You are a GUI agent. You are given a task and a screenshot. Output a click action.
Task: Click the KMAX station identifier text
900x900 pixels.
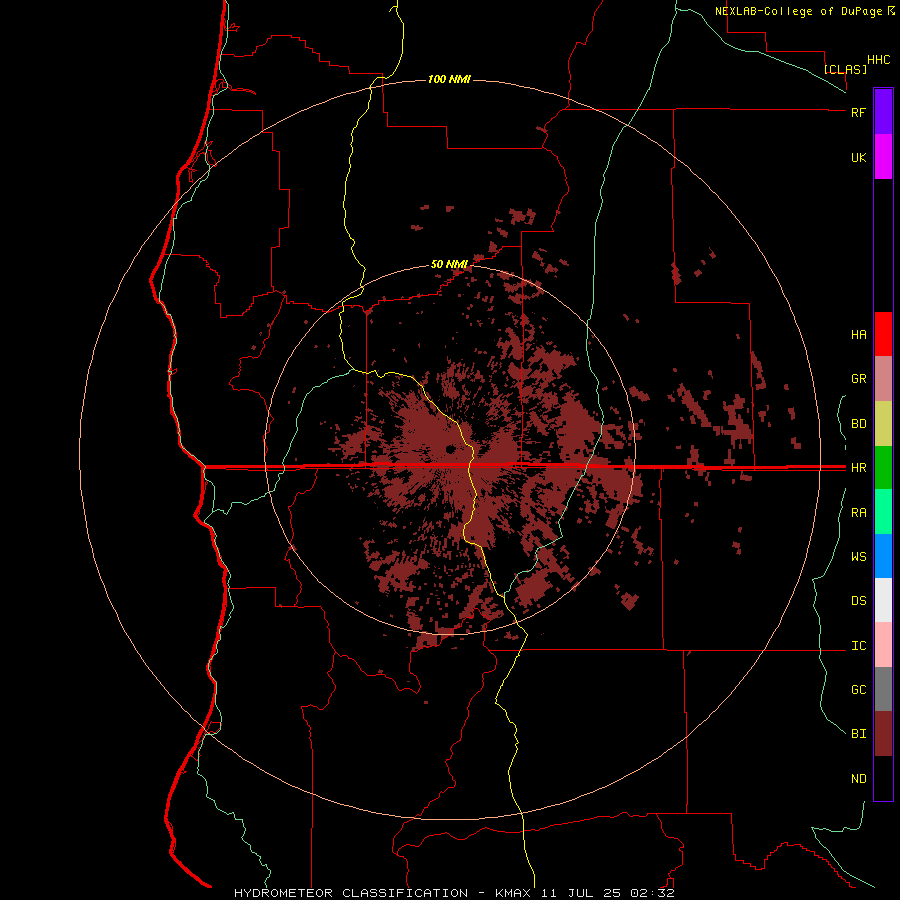click(513, 893)
